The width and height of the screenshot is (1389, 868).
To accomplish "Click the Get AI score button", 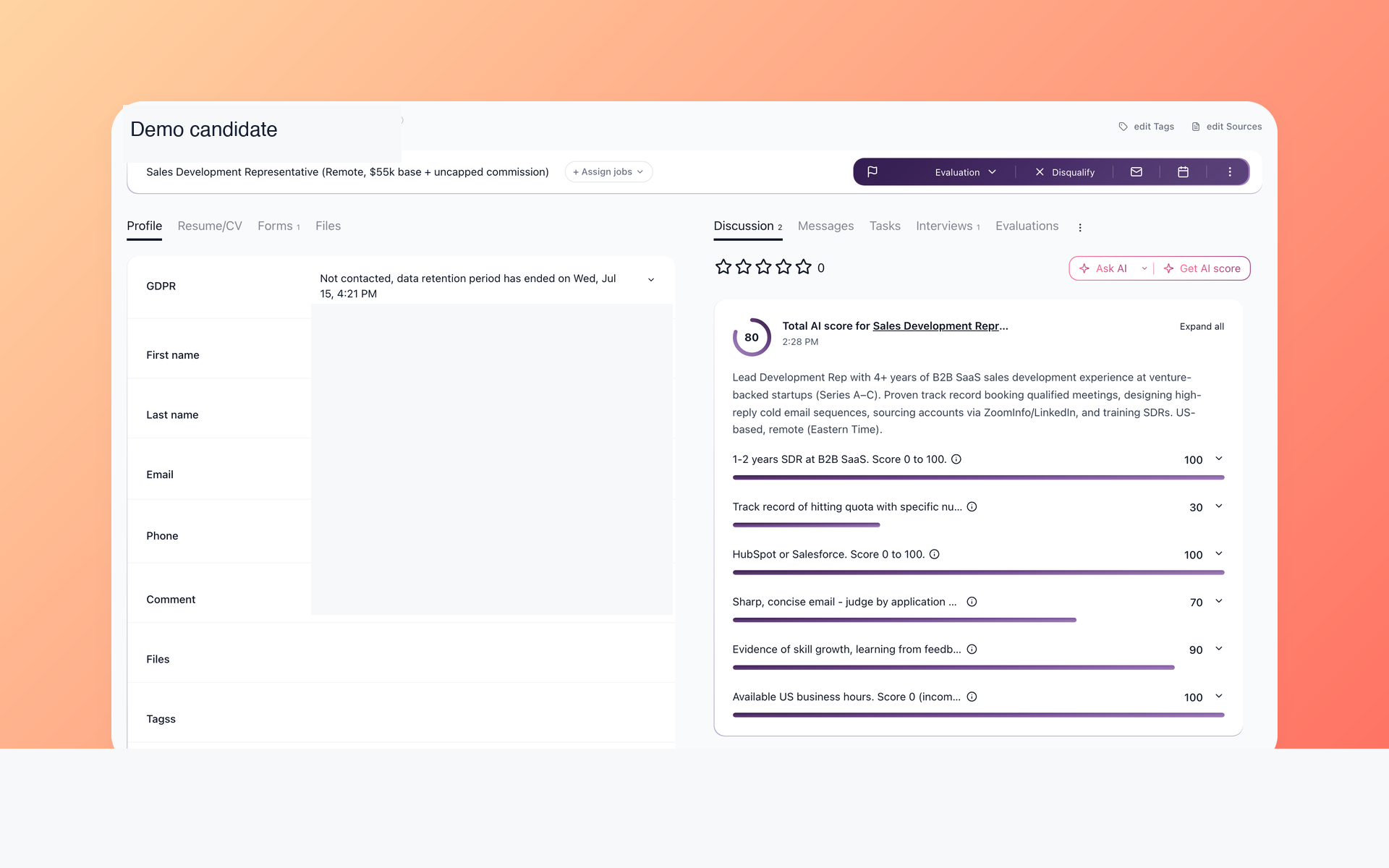I will 1202,268.
